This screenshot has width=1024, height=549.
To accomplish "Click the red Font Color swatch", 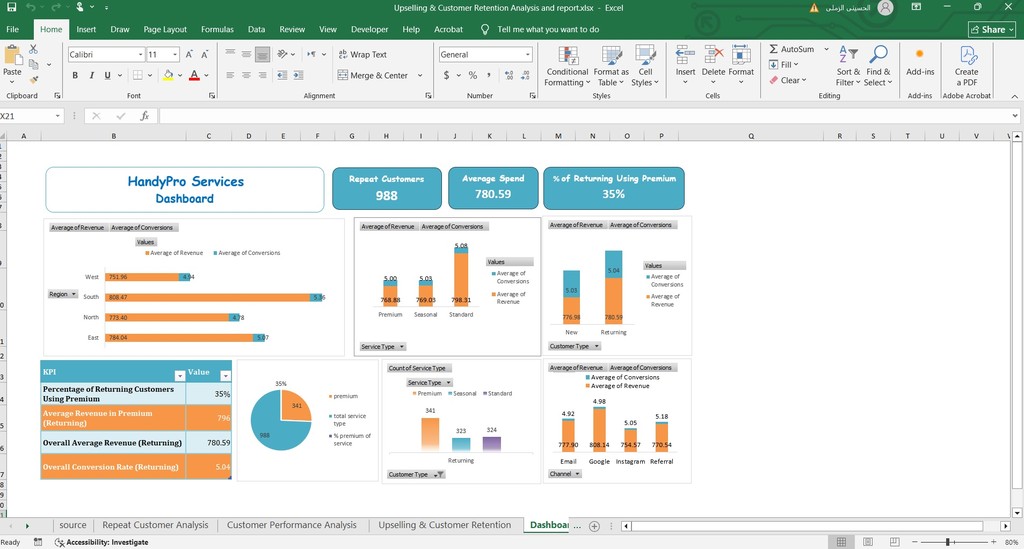I will pos(194,76).
